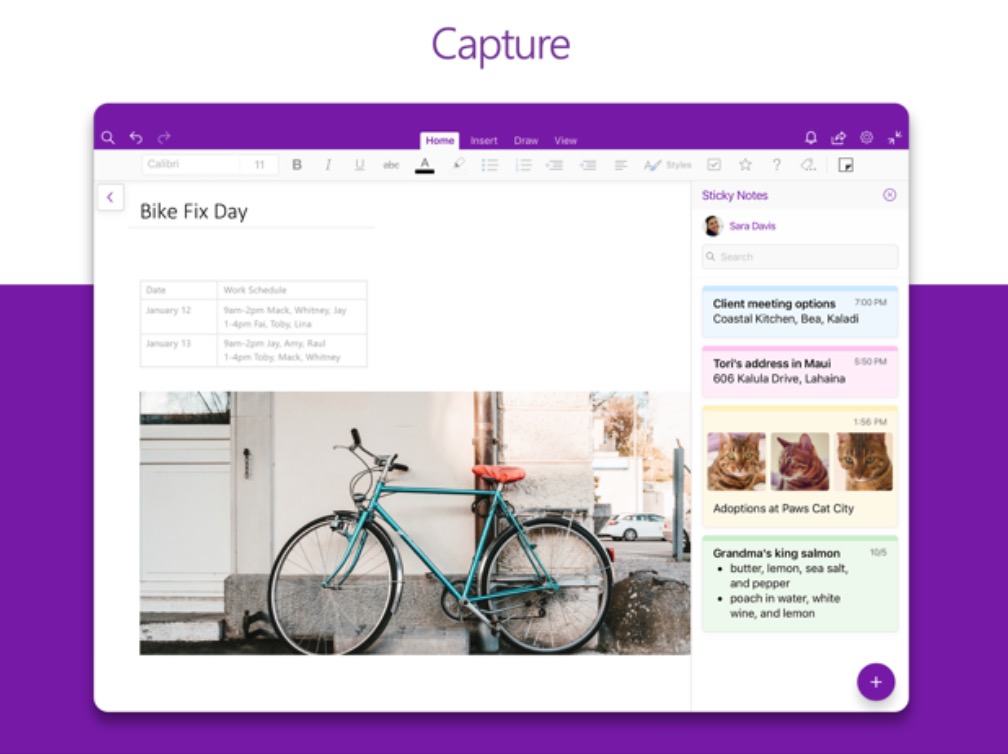1008x754 pixels.
Task: Open notifications bell
Action: click(811, 138)
